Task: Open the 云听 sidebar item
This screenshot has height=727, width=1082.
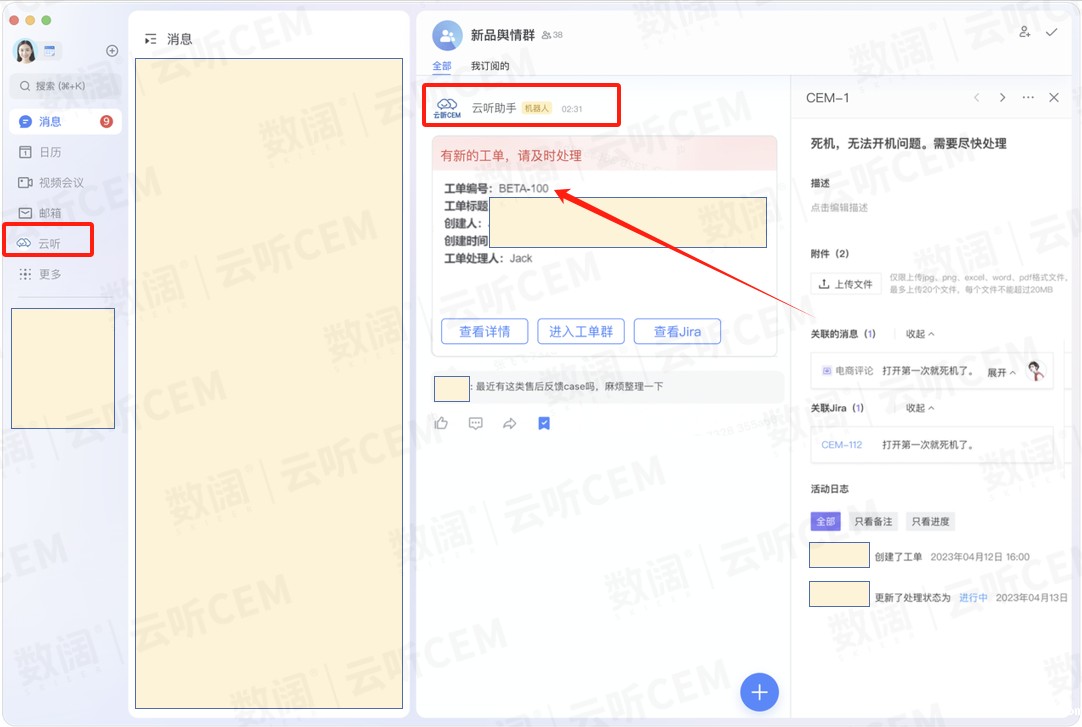Action: point(49,243)
